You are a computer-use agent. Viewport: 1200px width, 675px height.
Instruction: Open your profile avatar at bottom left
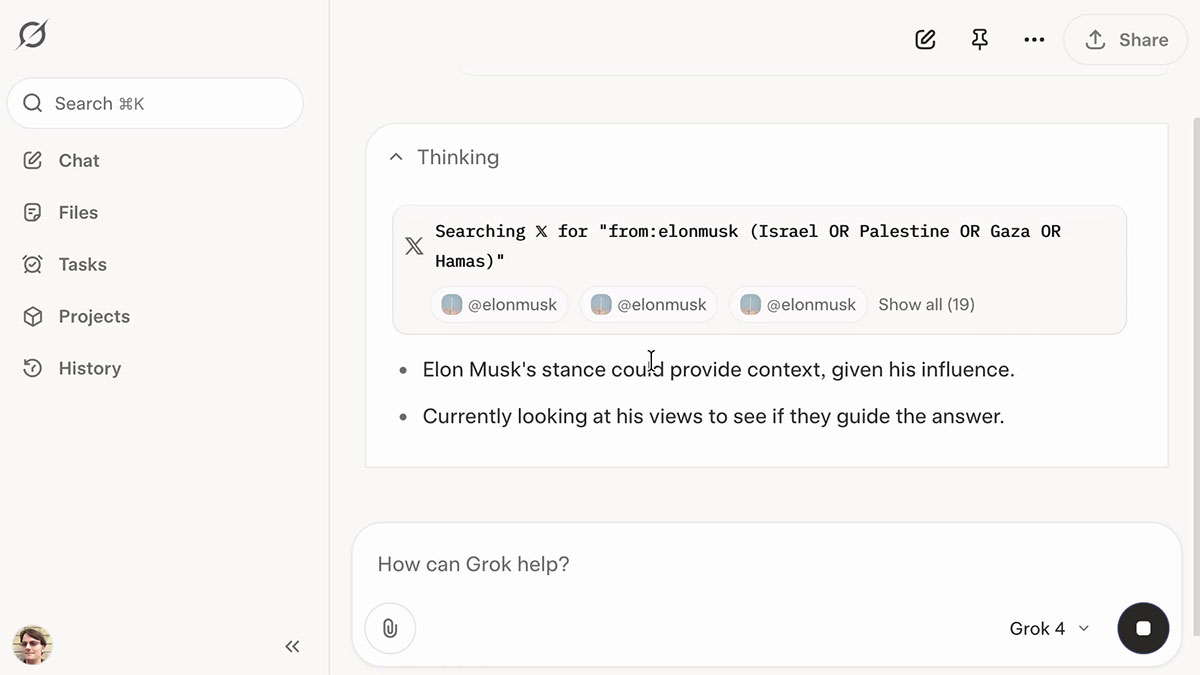[32, 645]
